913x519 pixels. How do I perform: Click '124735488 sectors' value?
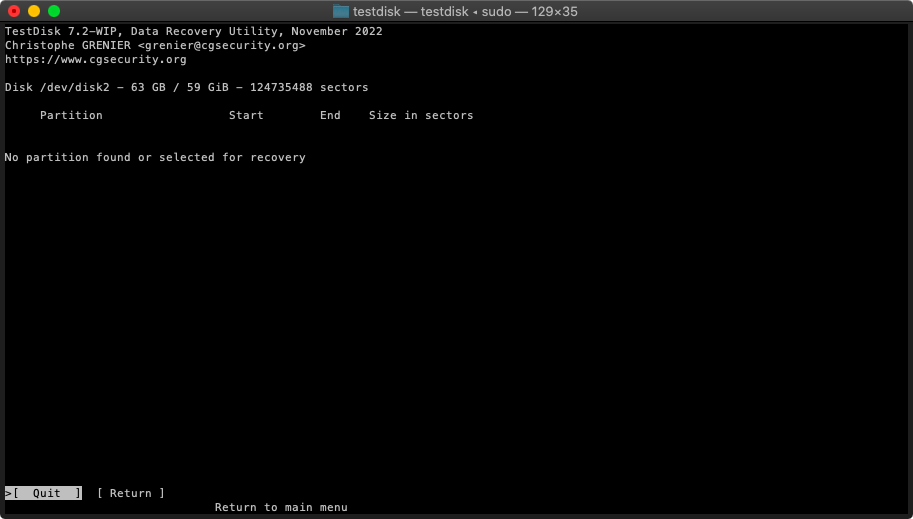click(x=309, y=87)
